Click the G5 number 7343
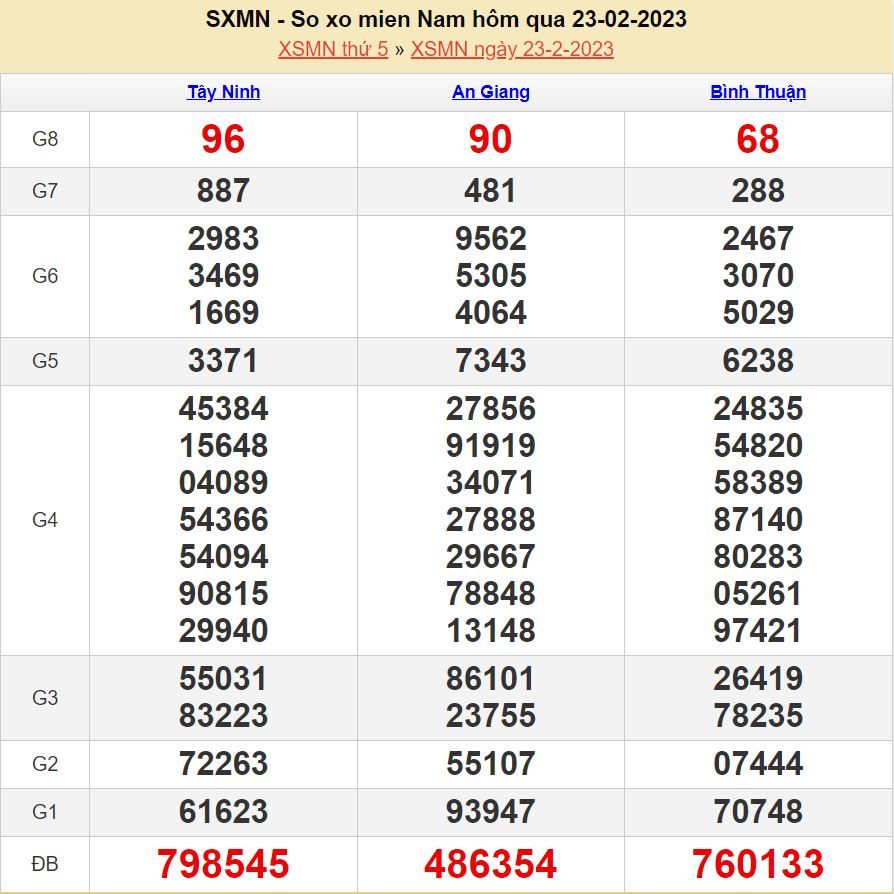Image resolution: width=894 pixels, height=894 pixels. (x=490, y=361)
